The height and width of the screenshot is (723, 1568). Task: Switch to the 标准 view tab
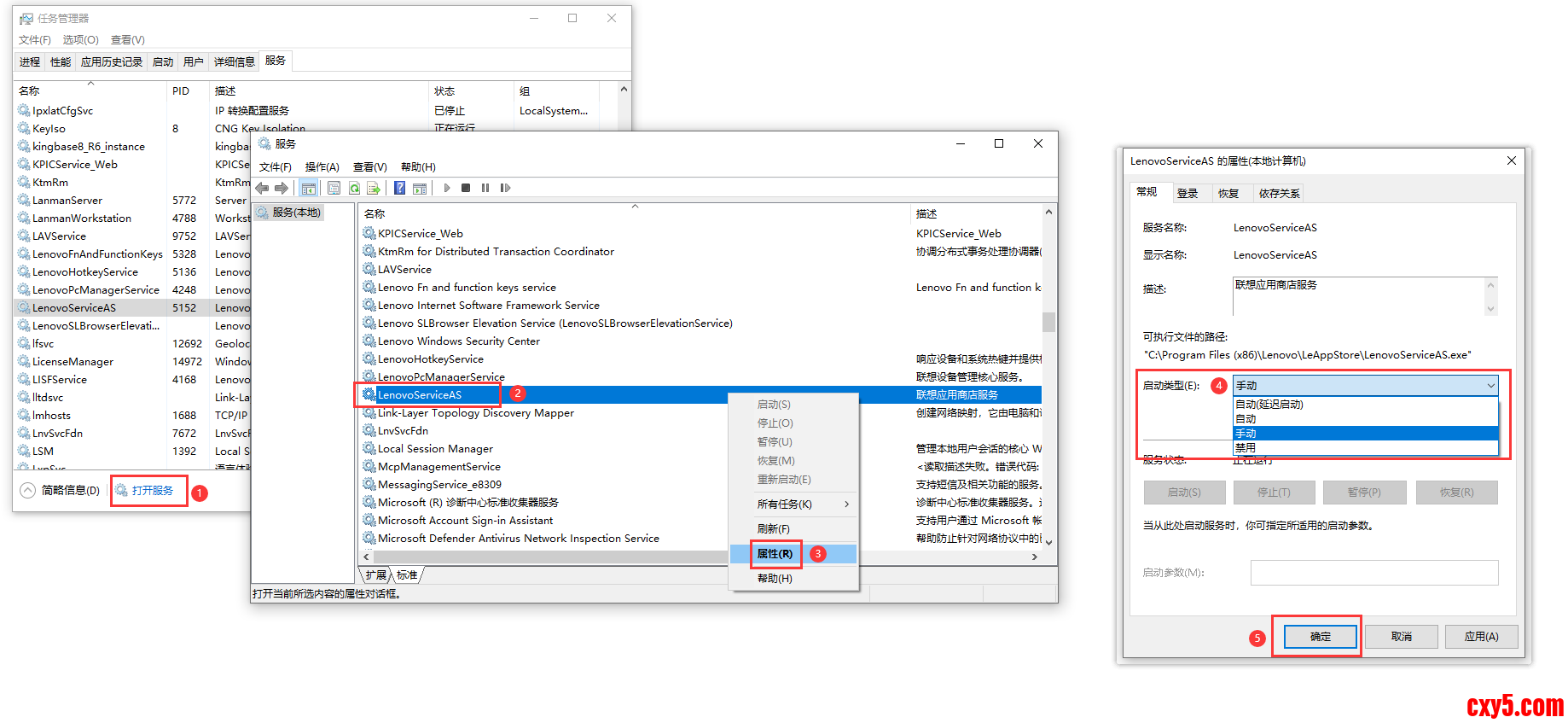407,575
